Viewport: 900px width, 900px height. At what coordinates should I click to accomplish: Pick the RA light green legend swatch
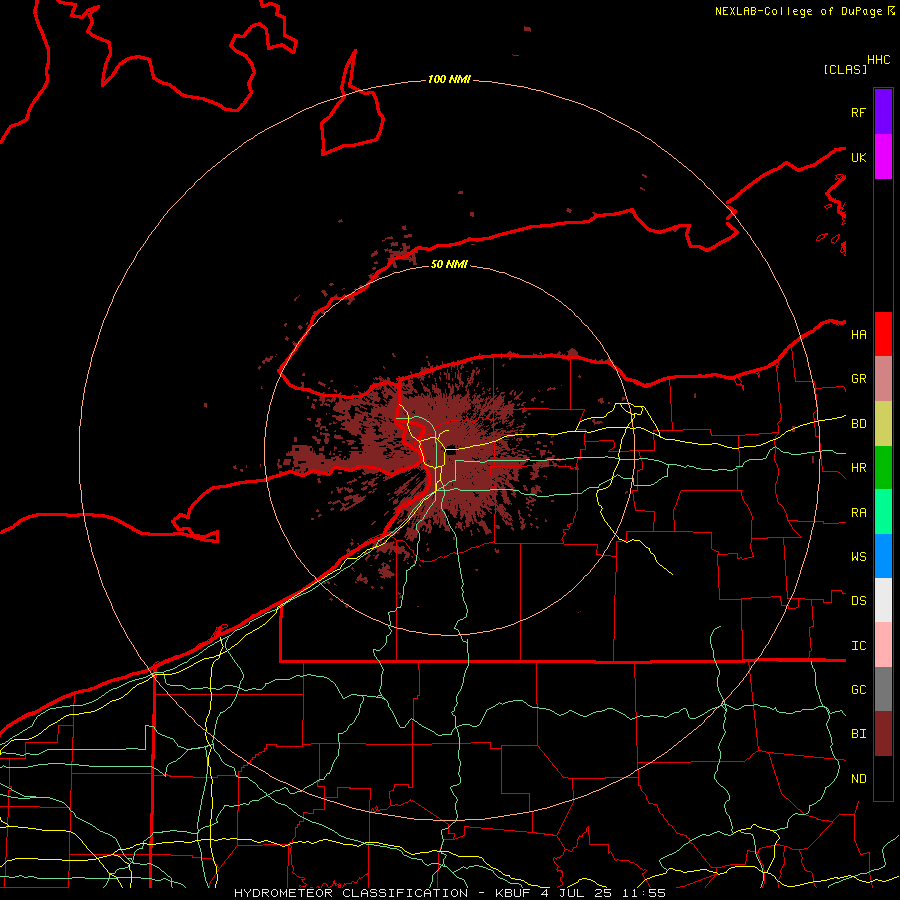883,512
